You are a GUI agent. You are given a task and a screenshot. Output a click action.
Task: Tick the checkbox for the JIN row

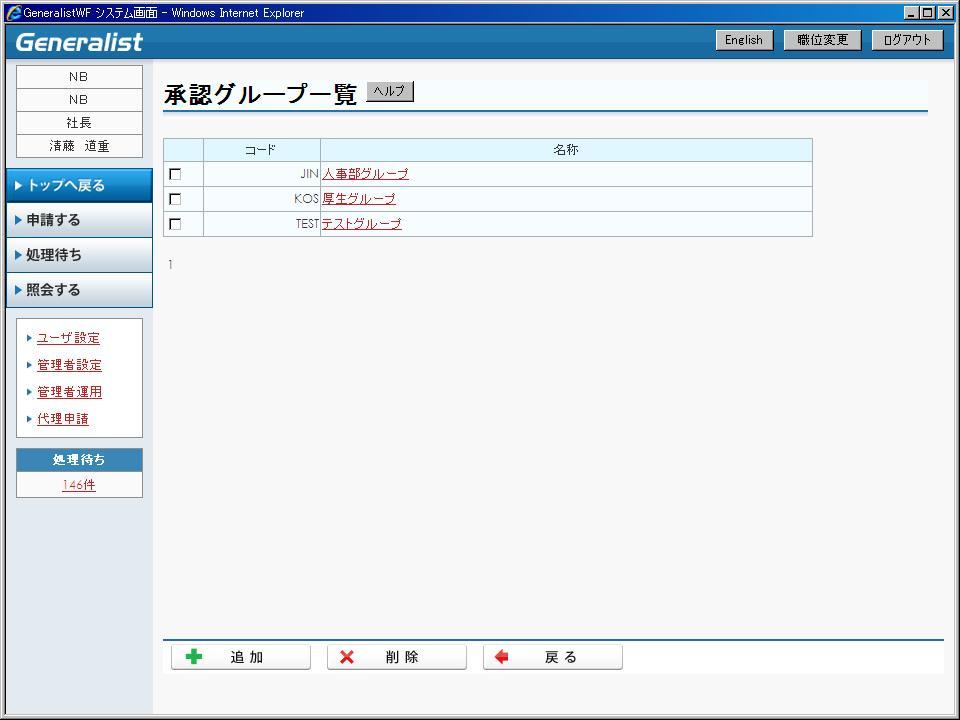click(x=175, y=174)
